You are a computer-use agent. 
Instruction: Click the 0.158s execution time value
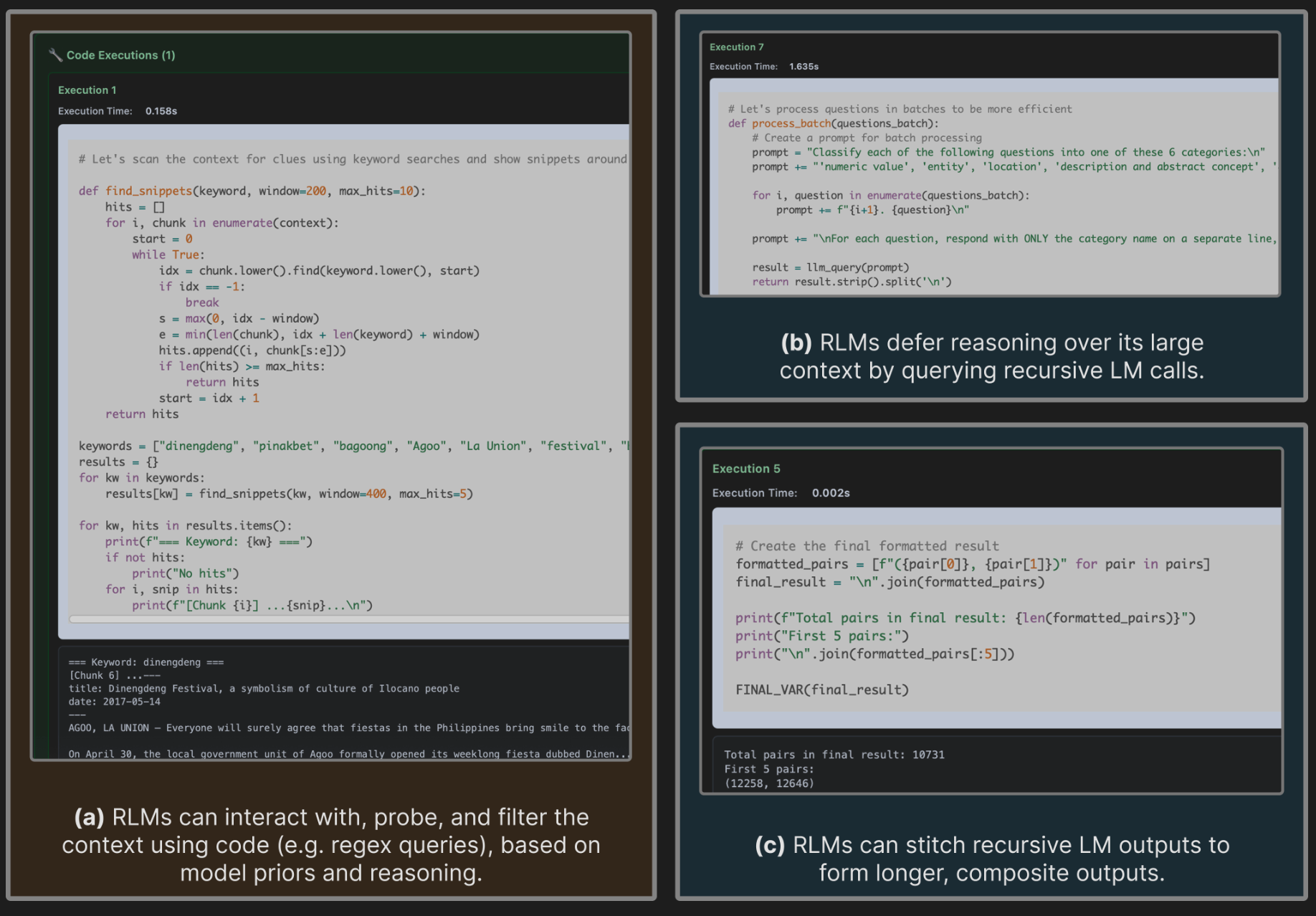(x=161, y=111)
